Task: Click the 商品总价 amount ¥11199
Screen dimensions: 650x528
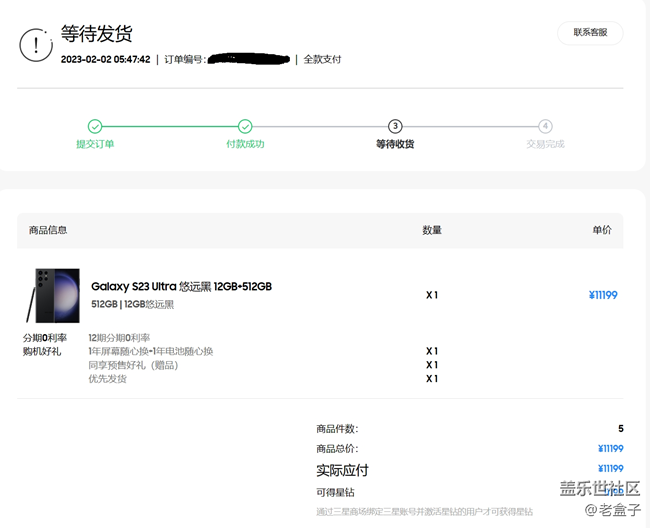Action: coord(611,448)
